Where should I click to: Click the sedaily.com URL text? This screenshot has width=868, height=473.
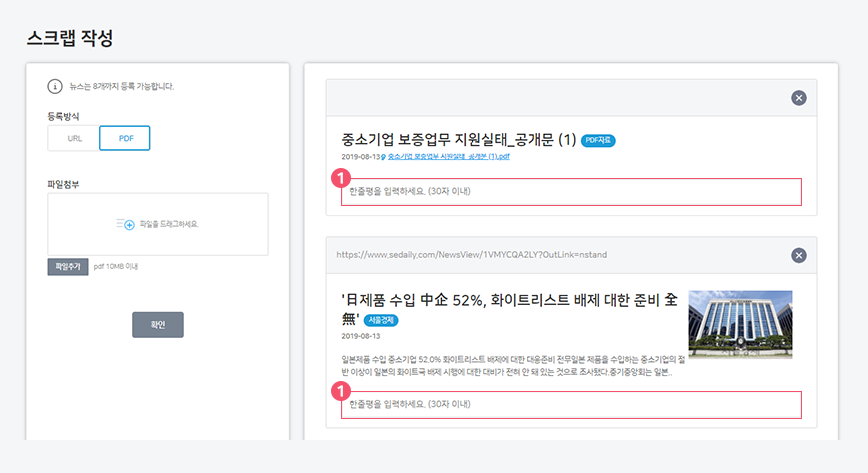(472, 255)
